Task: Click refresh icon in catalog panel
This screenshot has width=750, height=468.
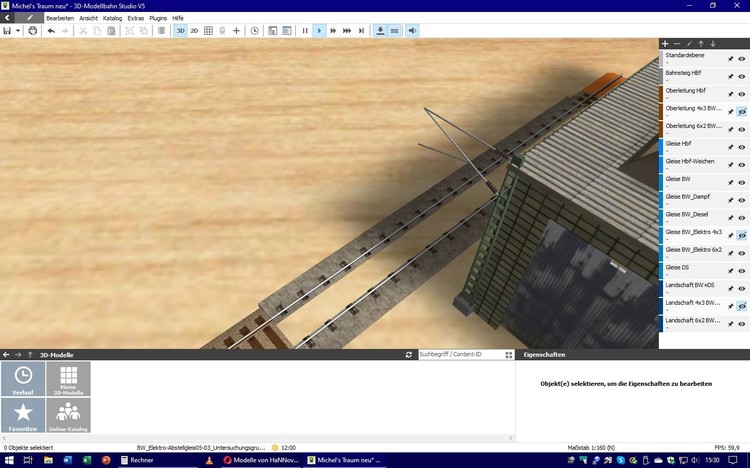Action: (x=409, y=355)
